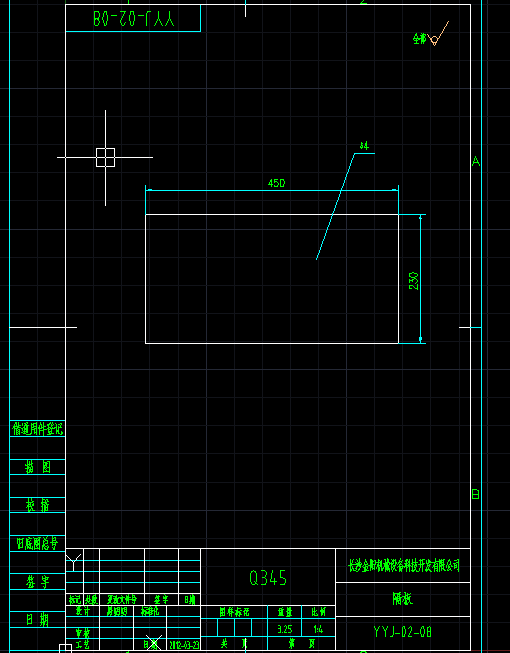Click zone marker A on right border
510x653 pixels.
tap(476, 161)
